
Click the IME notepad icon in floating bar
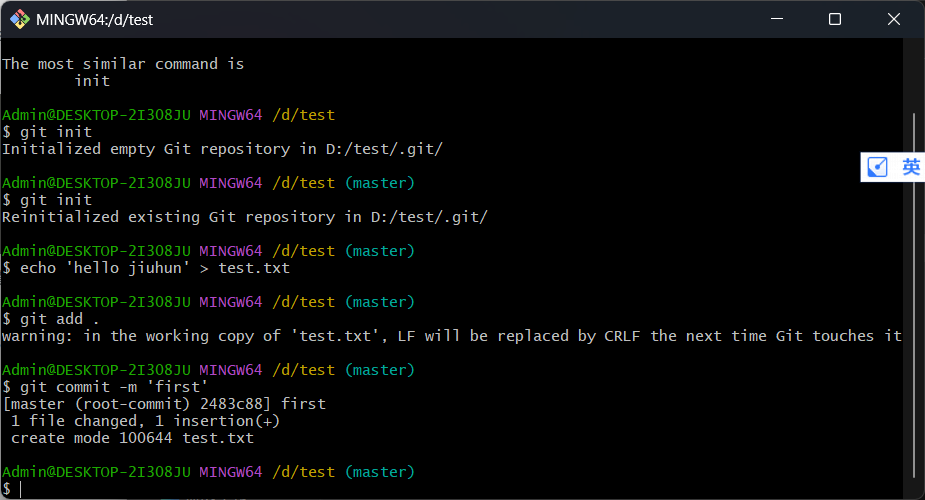pos(877,167)
